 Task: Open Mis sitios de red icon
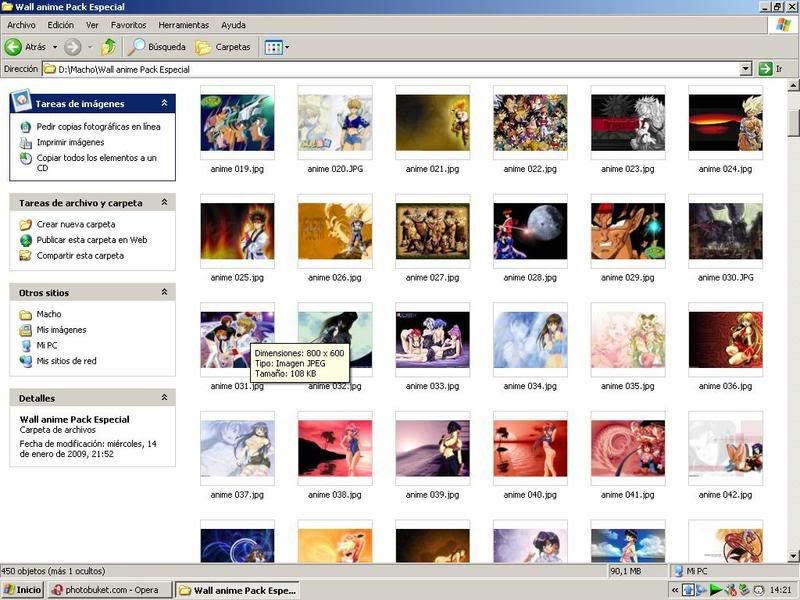(26, 361)
